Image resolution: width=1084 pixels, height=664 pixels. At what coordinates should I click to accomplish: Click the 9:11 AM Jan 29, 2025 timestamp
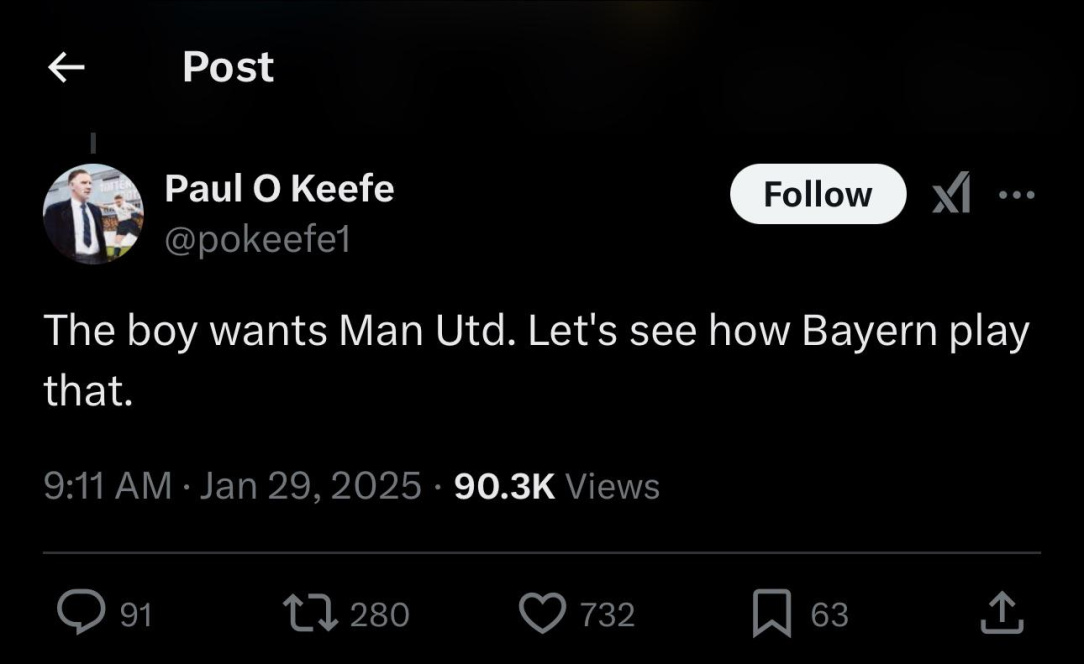tap(232, 486)
